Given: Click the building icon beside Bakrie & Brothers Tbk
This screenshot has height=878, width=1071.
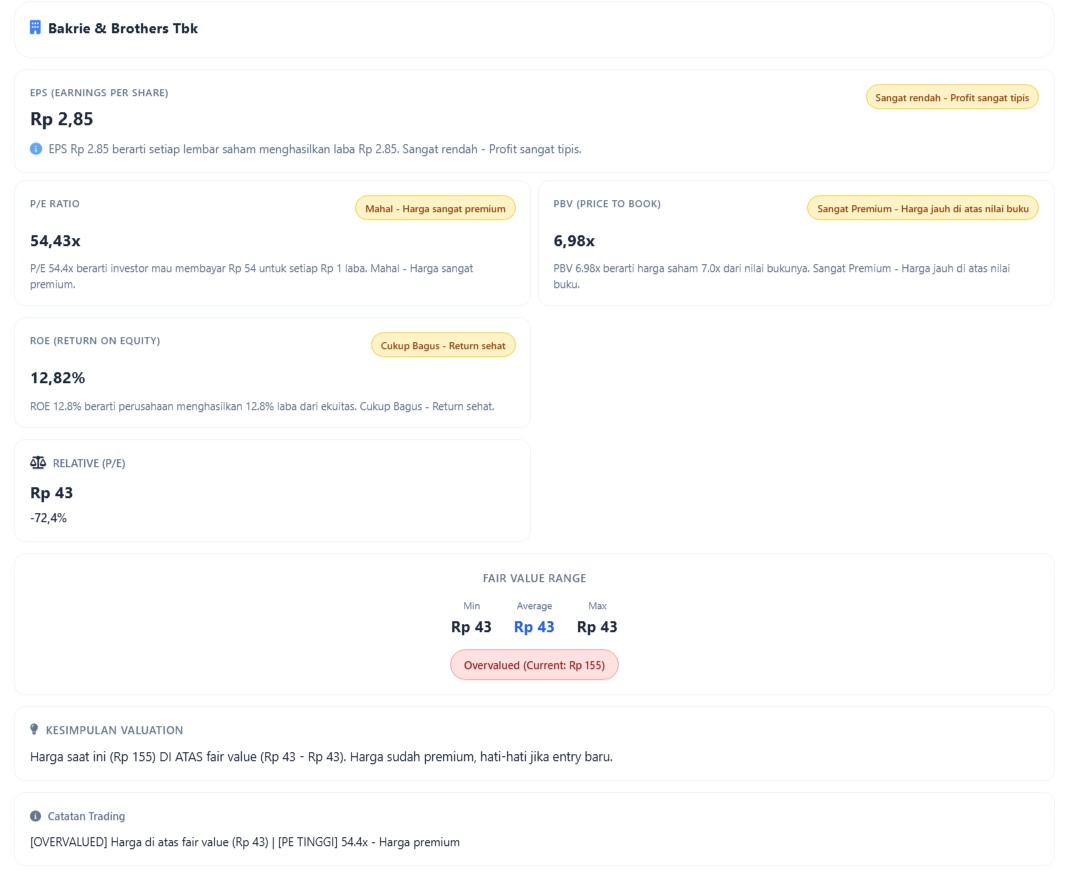Looking at the screenshot, I should (x=36, y=28).
